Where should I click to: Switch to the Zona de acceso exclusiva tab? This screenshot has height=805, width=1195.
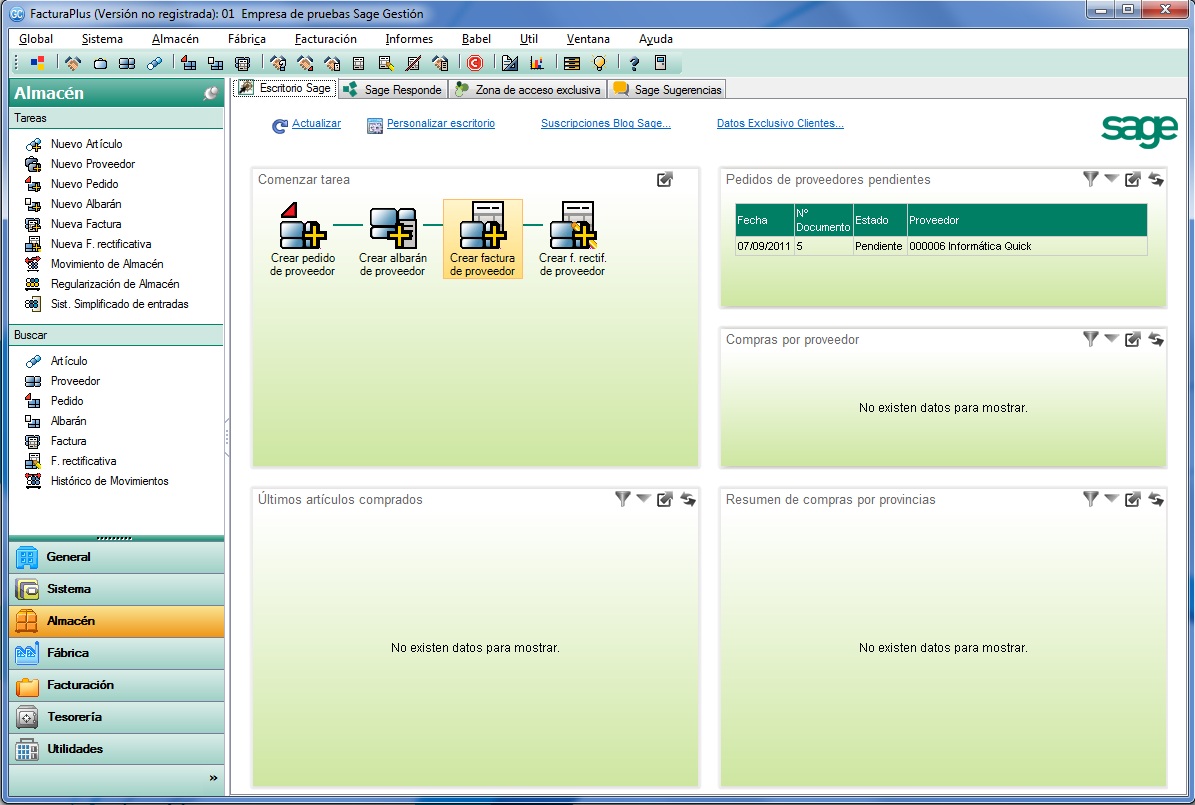click(528, 89)
